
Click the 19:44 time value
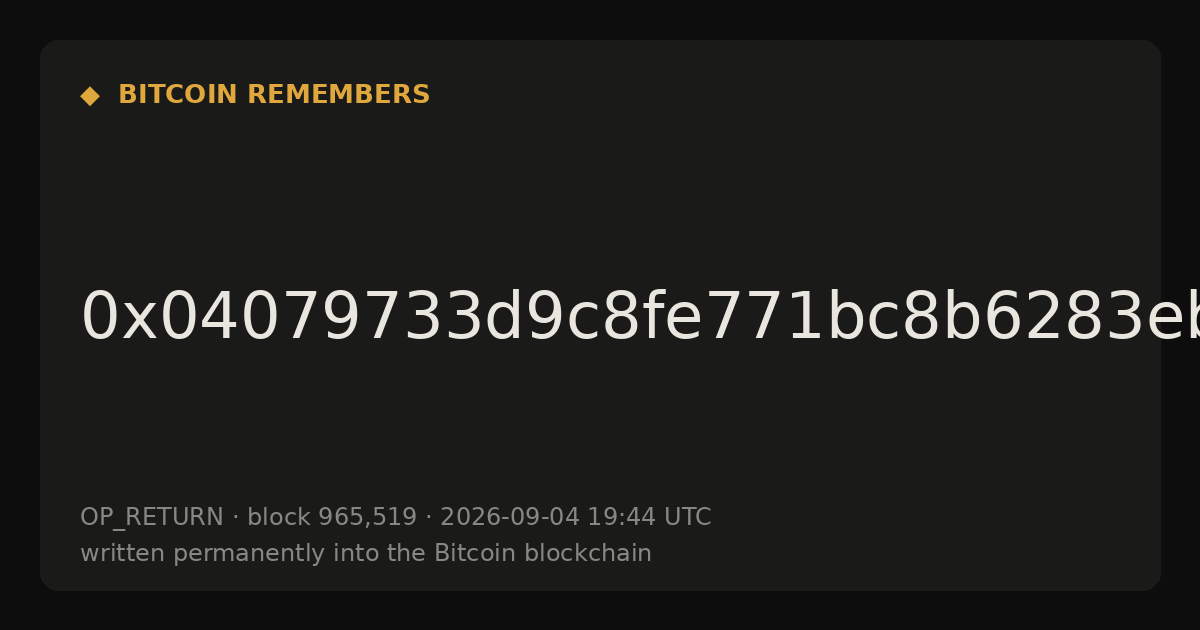point(618,518)
